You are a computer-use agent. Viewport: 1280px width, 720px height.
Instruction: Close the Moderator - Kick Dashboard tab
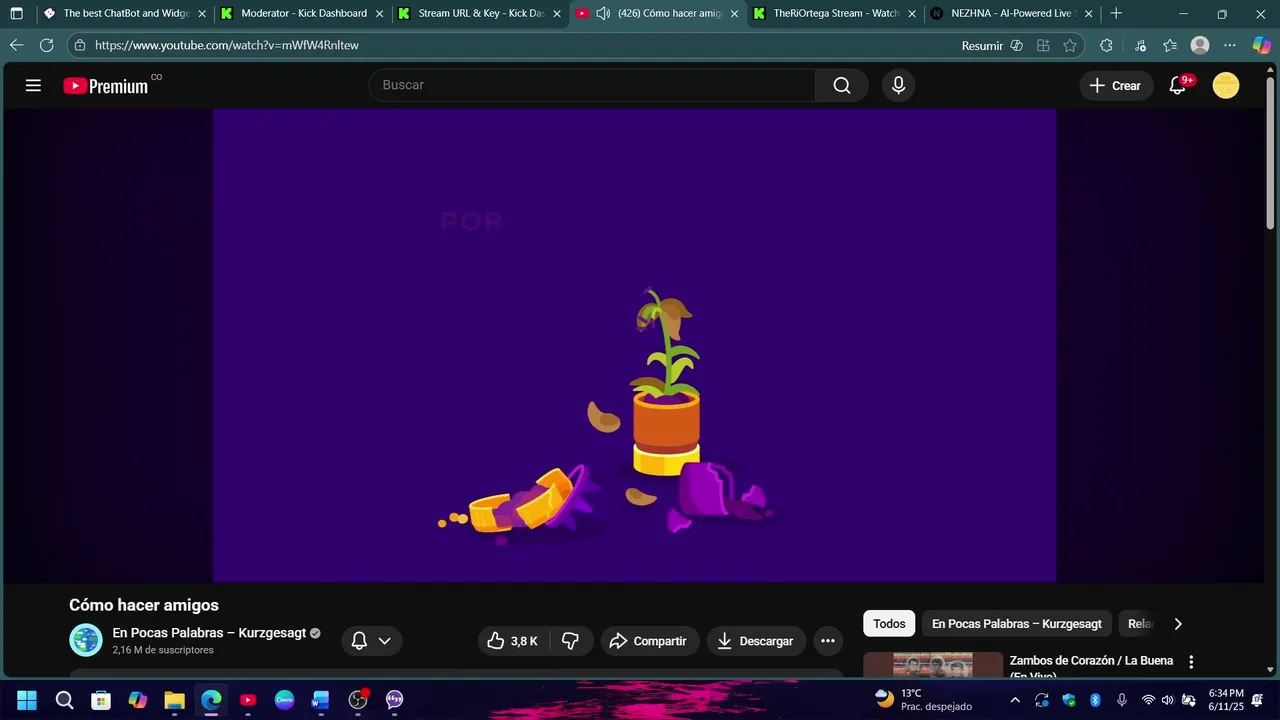[x=379, y=14]
